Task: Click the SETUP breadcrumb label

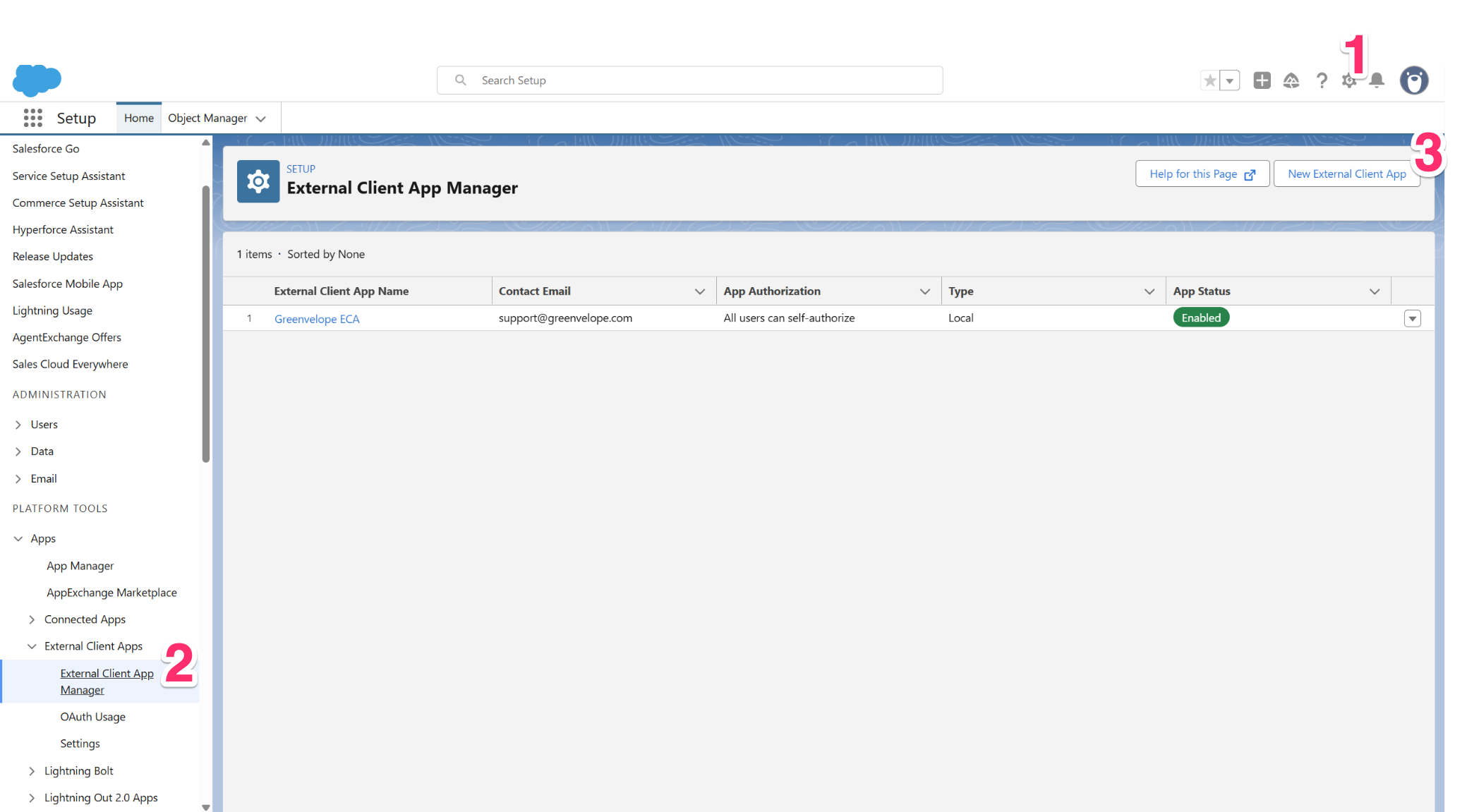Action: [x=301, y=169]
